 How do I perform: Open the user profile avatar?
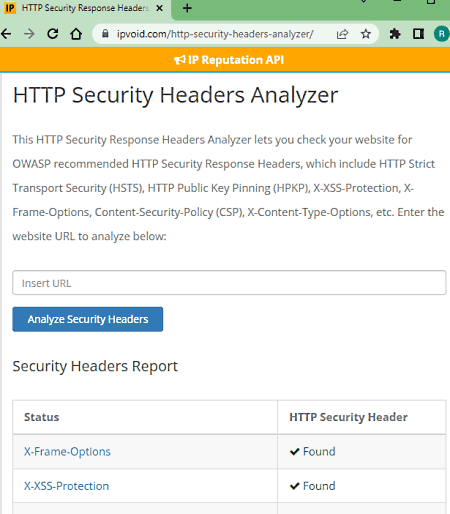point(442,34)
